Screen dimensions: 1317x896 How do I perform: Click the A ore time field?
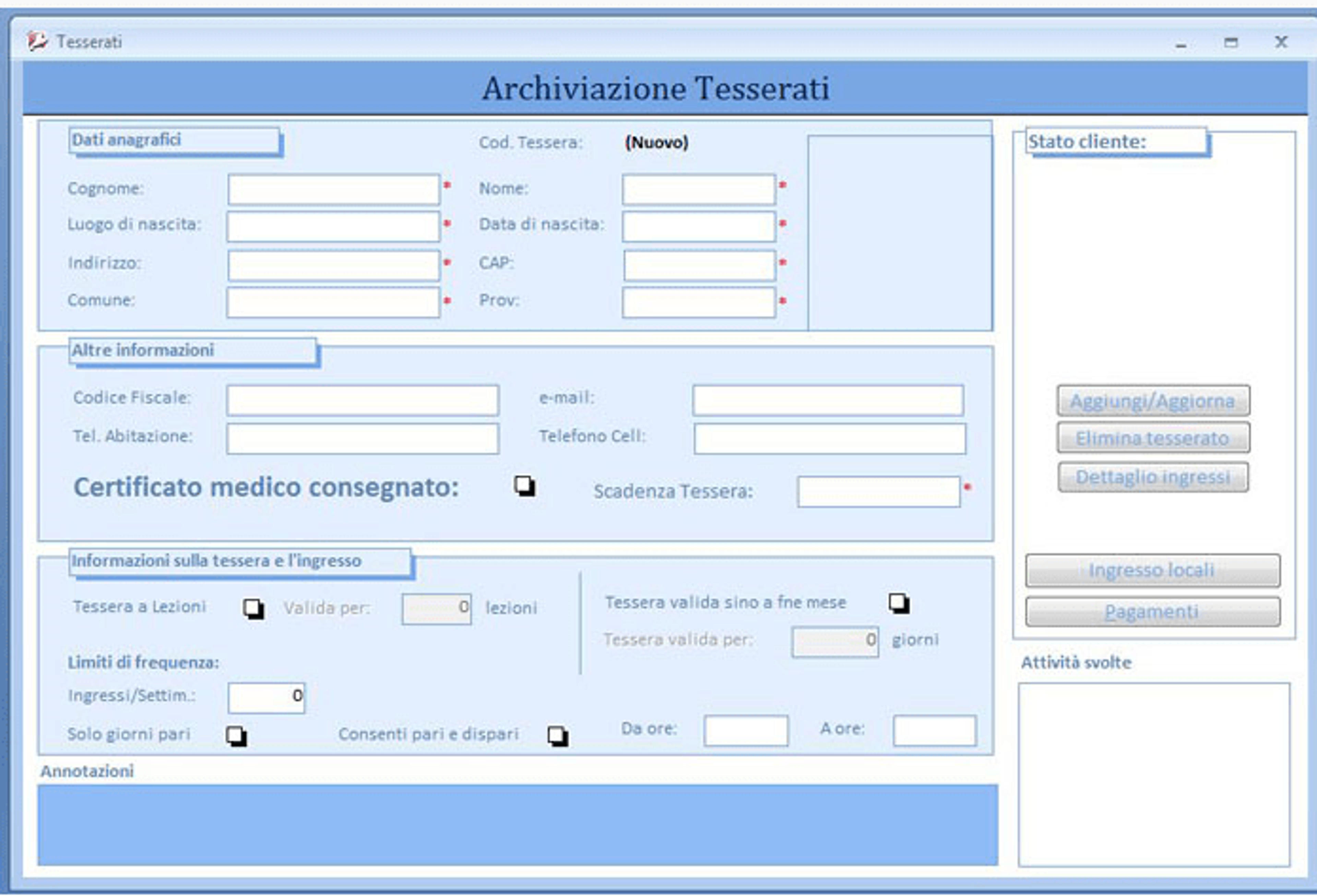coord(935,730)
